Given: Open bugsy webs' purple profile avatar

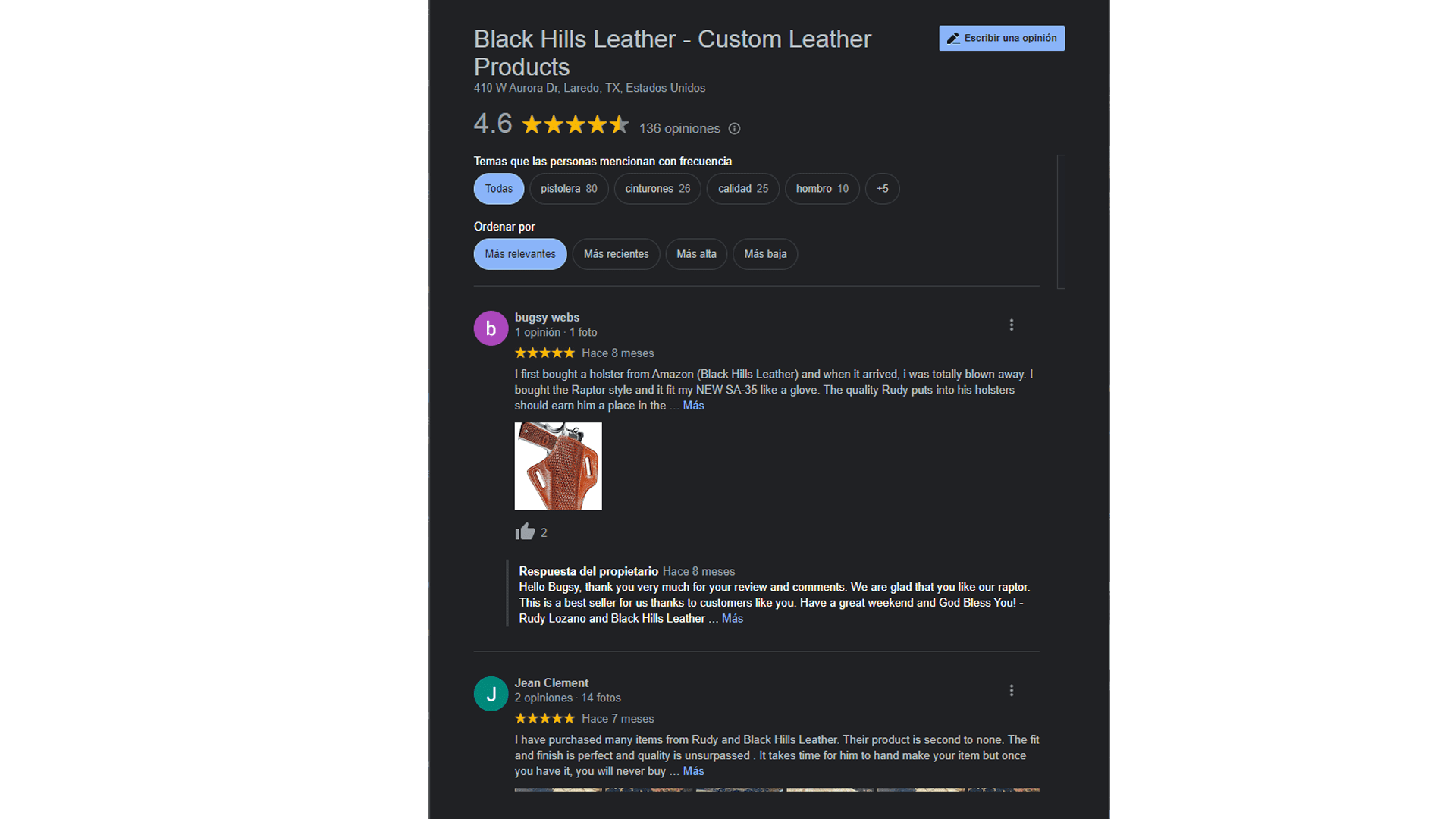Looking at the screenshot, I should point(491,328).
